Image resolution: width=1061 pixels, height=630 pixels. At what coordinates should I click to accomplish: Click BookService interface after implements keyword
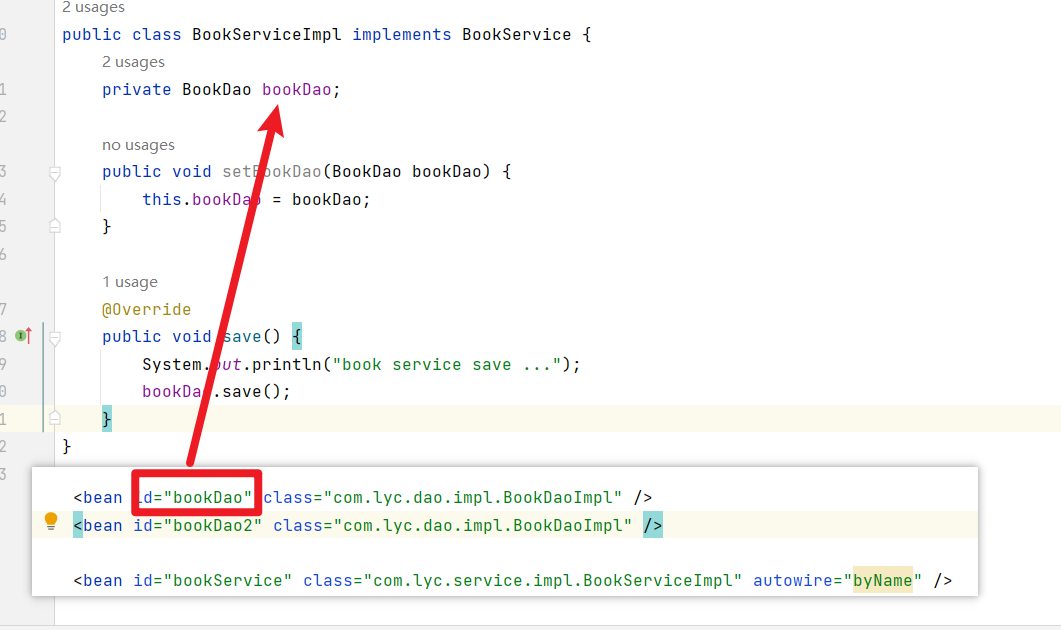(516, 35)
